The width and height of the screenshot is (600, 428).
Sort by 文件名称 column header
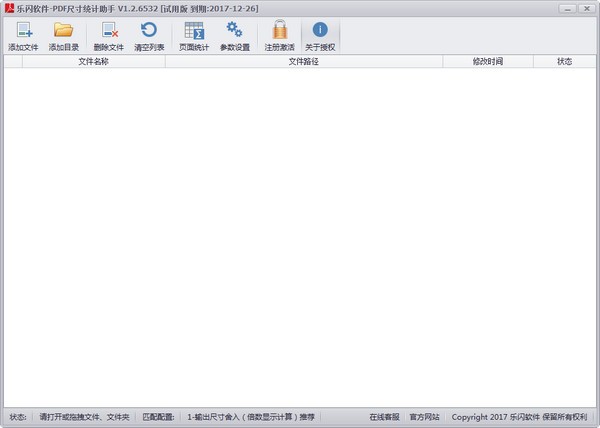[x=93, y=61]
